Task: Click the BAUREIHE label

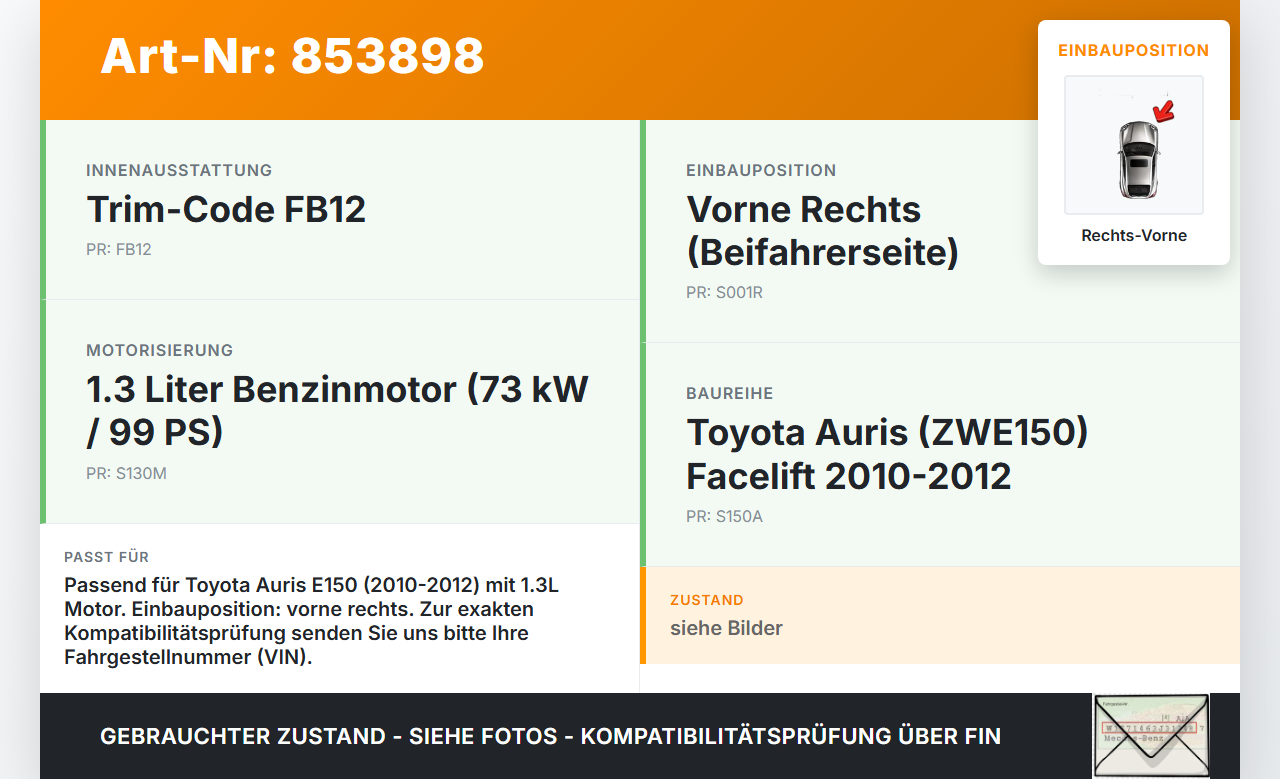Action: click(730, 393)
